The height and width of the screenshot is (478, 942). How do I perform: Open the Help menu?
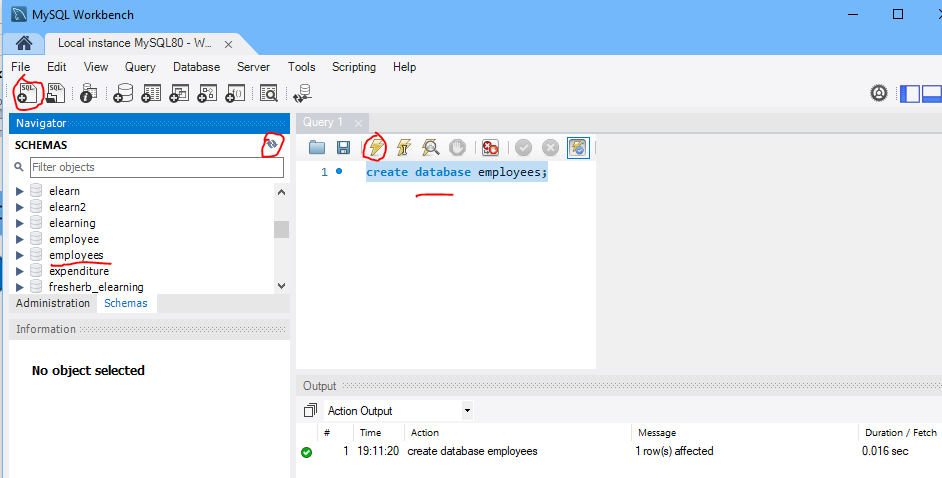pyautogui.click(x=404, y=67)
